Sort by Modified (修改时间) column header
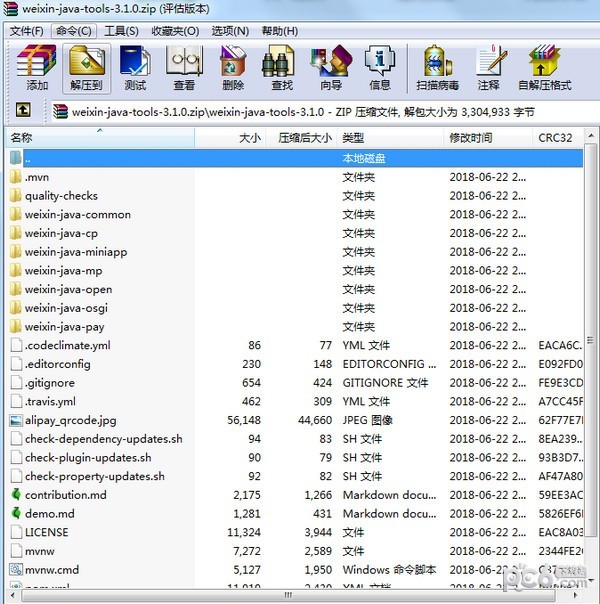The image size is (600, 604). pos(488,138)
